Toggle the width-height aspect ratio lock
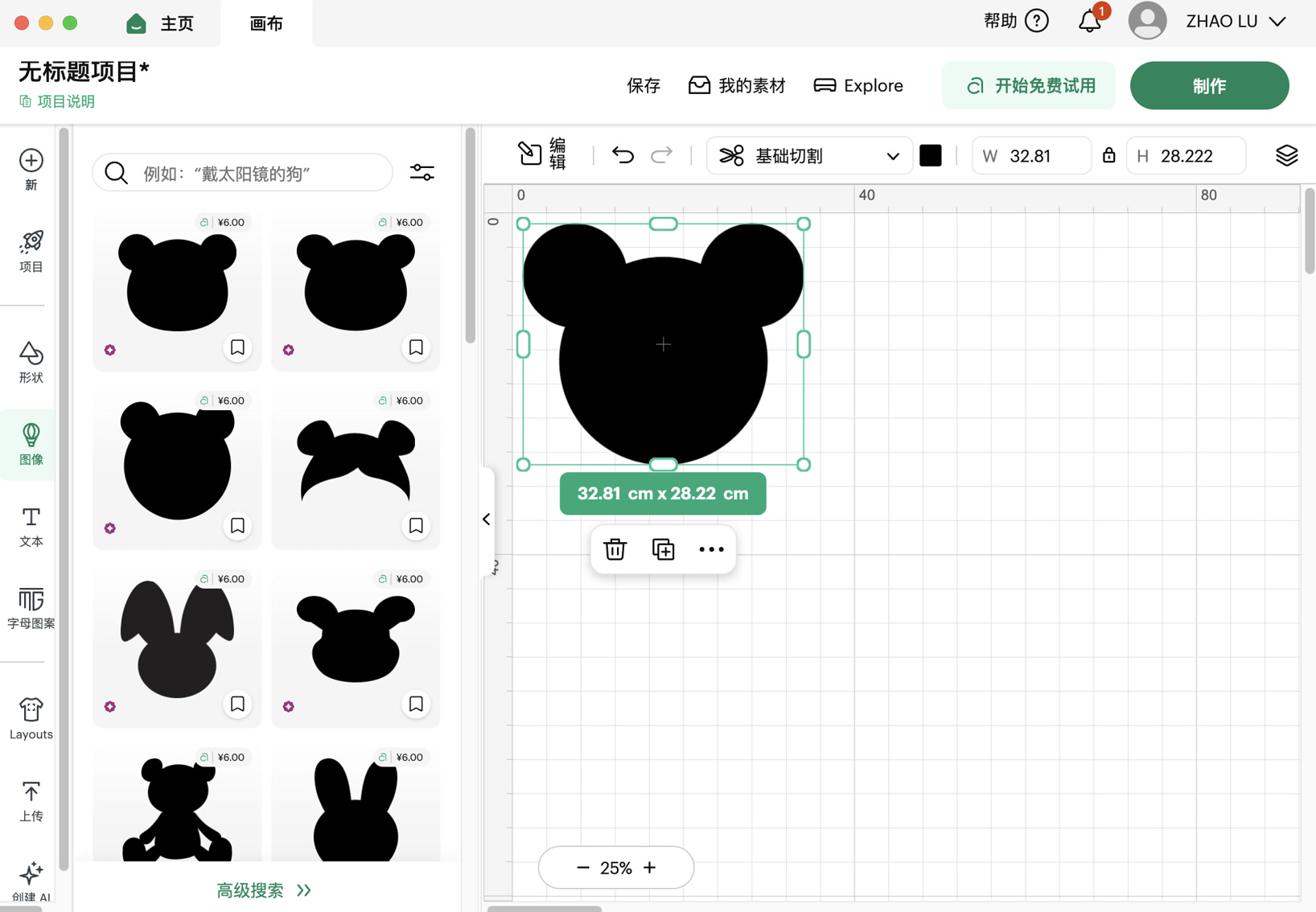Screen dimensions: 1316x912 click(1108, 154)
